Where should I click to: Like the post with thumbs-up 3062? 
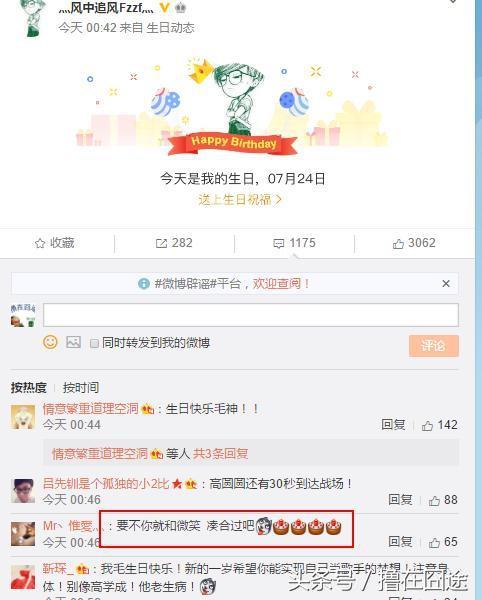[x=398, y=243]
